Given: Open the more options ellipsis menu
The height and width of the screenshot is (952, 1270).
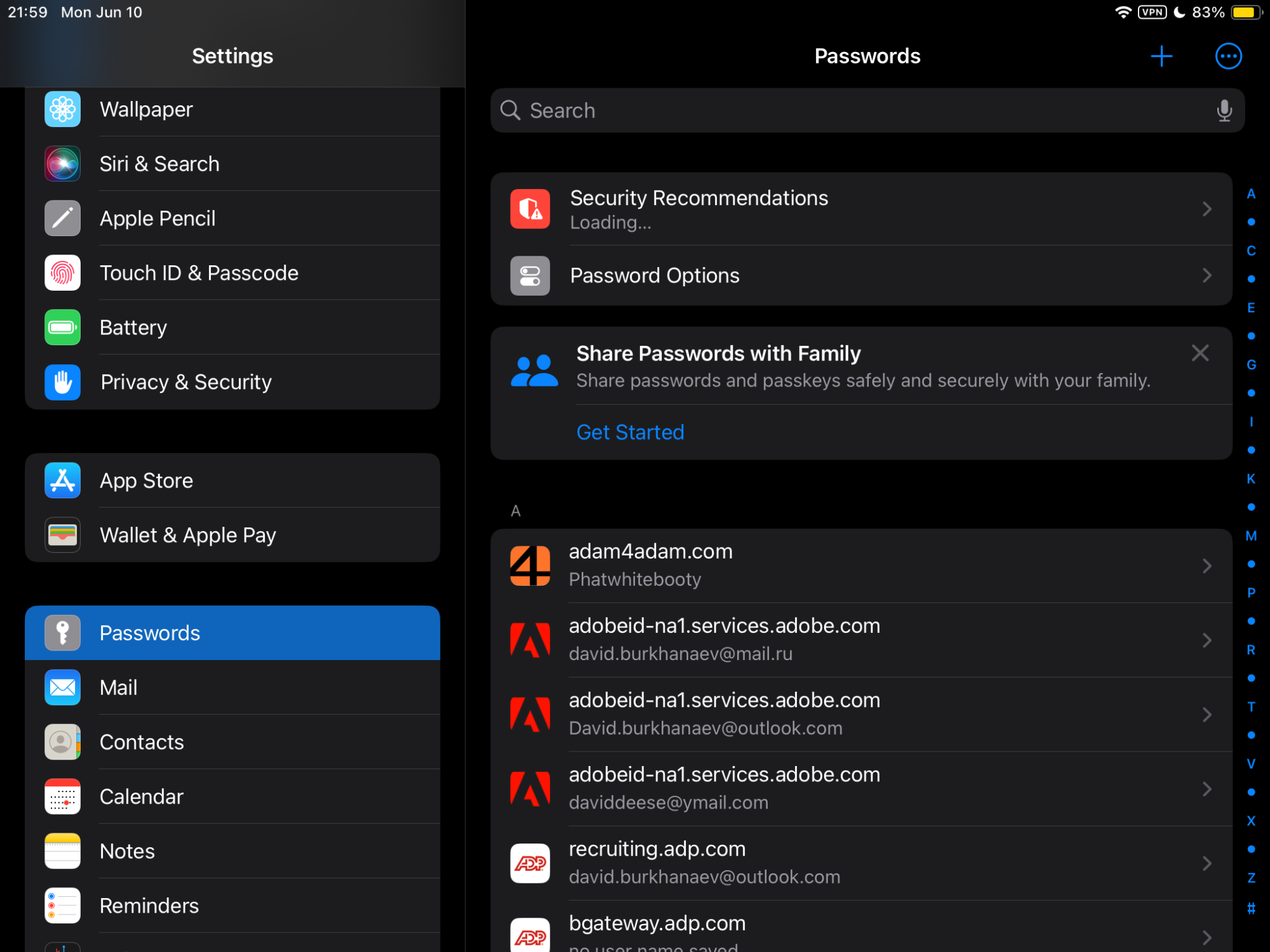Looking at the screenshot, I should pyautogui.click(x=1228, y=56).
